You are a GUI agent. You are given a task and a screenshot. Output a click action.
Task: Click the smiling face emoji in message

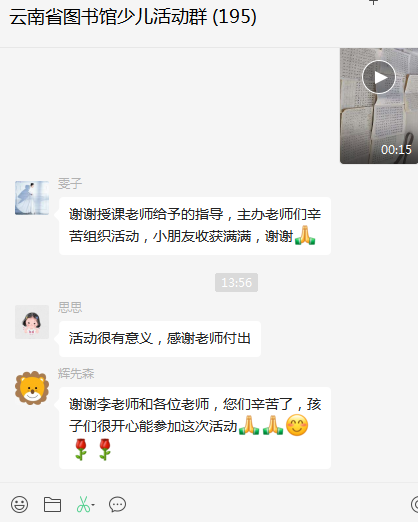point(297,425)
